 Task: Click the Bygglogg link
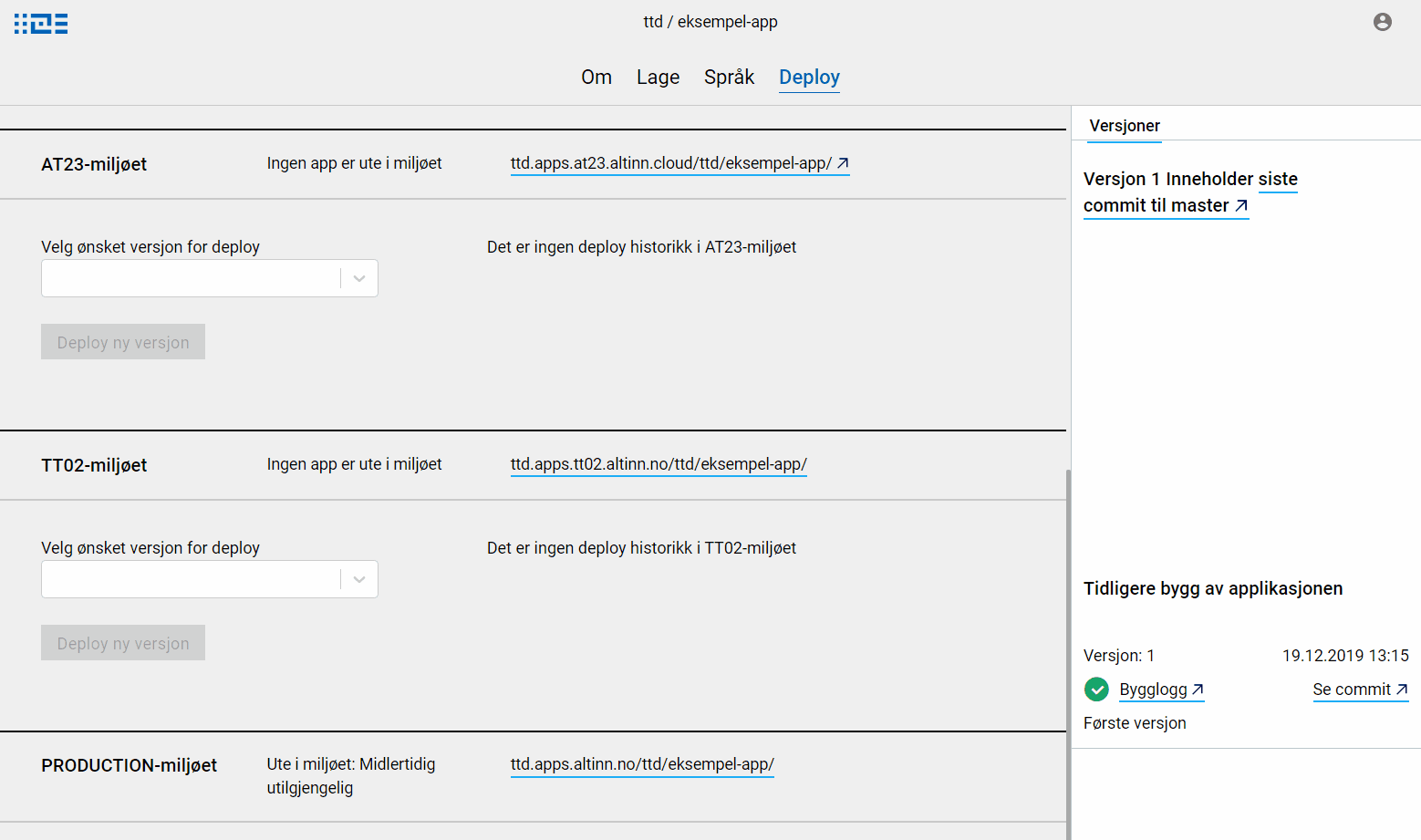(1154, 690)
